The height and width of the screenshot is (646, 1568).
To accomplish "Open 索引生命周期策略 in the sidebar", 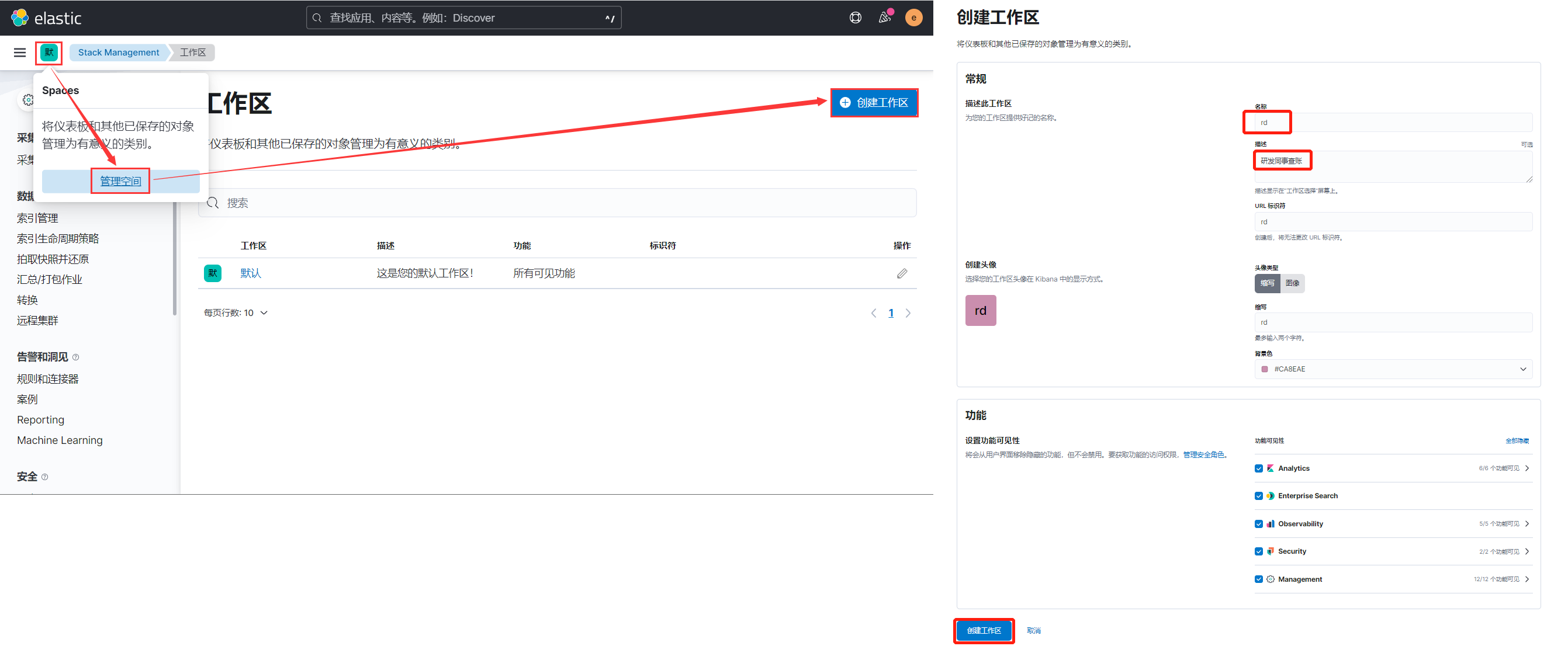I will 58,238.
